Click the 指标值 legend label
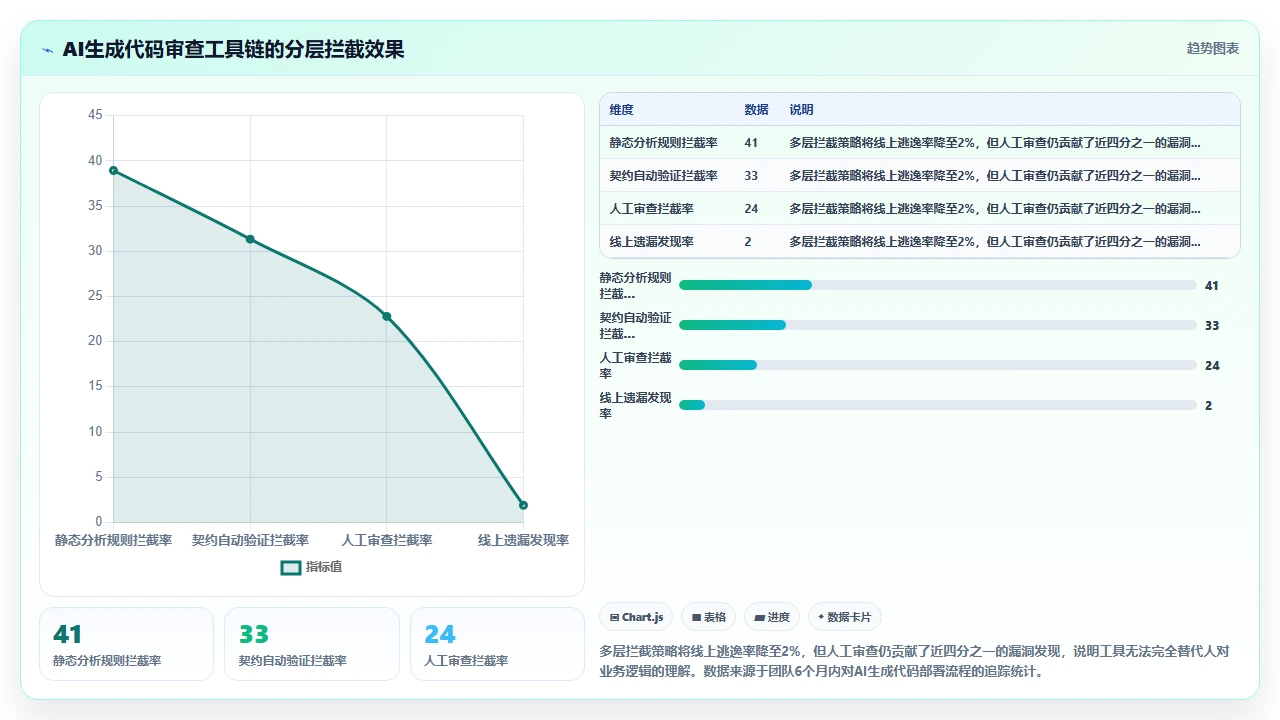The image size is (1280, 720). coord(324,567)
